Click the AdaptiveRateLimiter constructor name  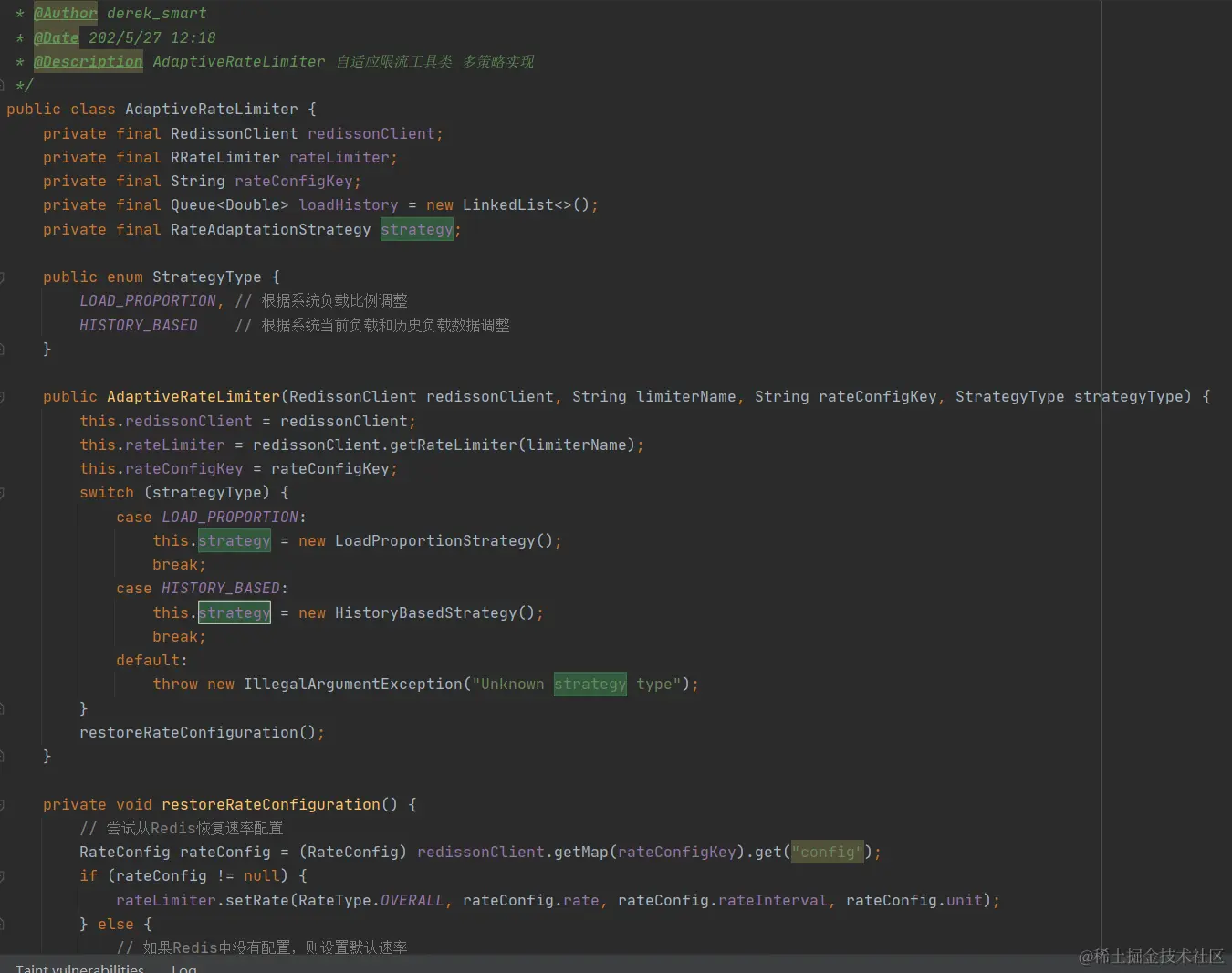(x=193, y=397)
